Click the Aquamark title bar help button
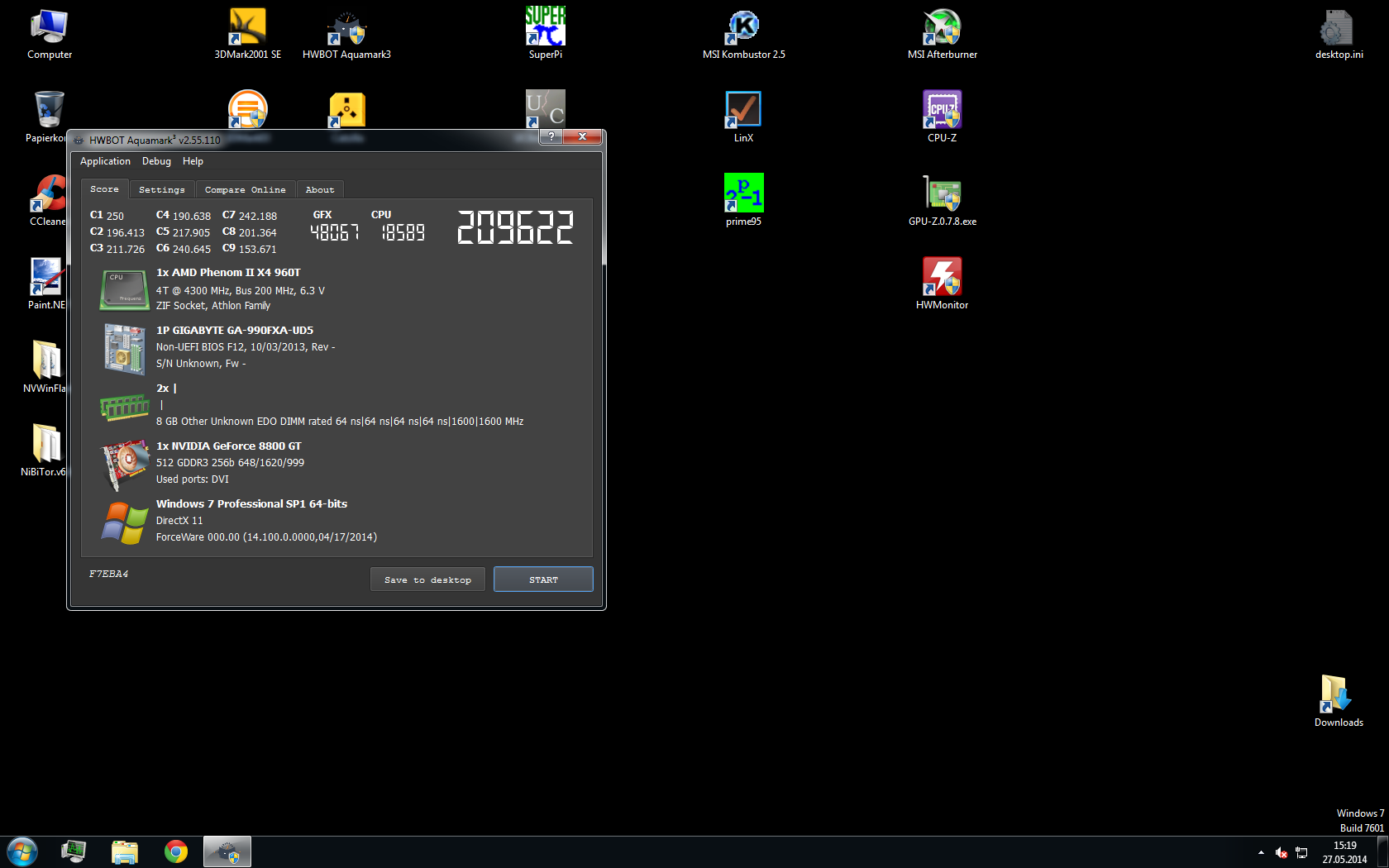 [551, 136]
